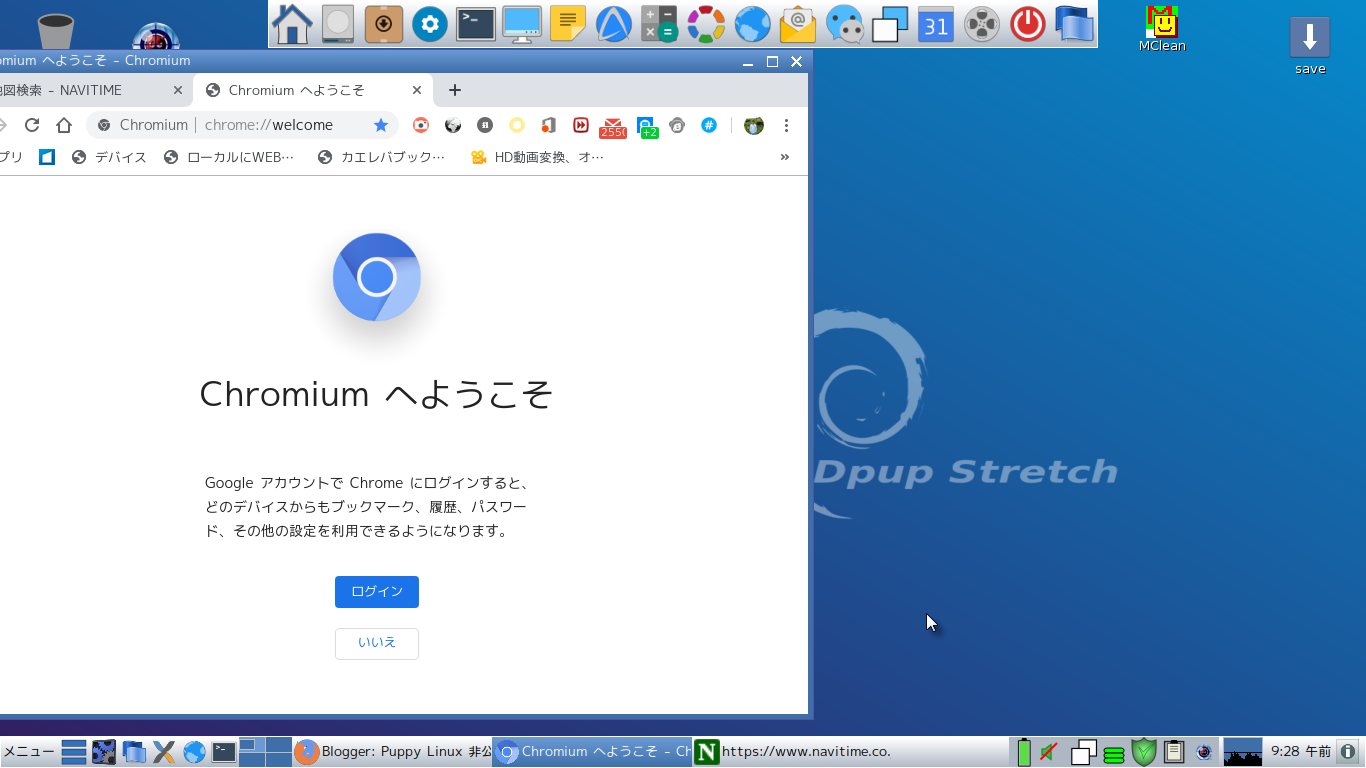
Task: Open a new tab with plus button
Action: [x=454, y=90]
